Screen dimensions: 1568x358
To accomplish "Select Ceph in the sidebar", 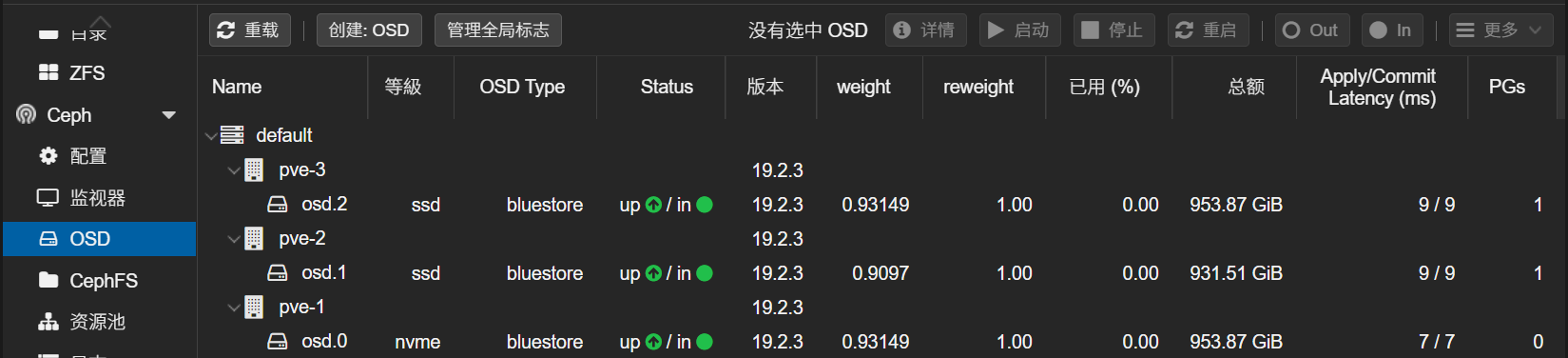I will 99,115.
